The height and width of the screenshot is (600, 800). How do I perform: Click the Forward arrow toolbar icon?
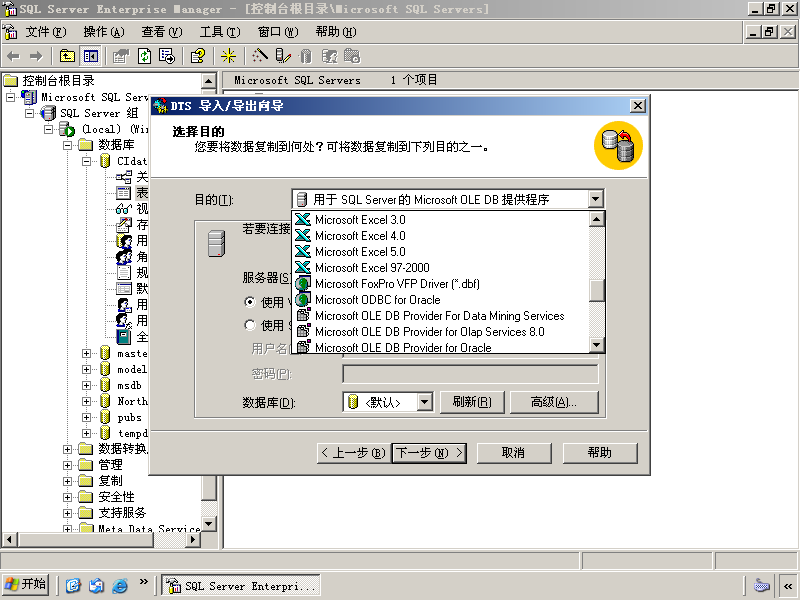36,56
